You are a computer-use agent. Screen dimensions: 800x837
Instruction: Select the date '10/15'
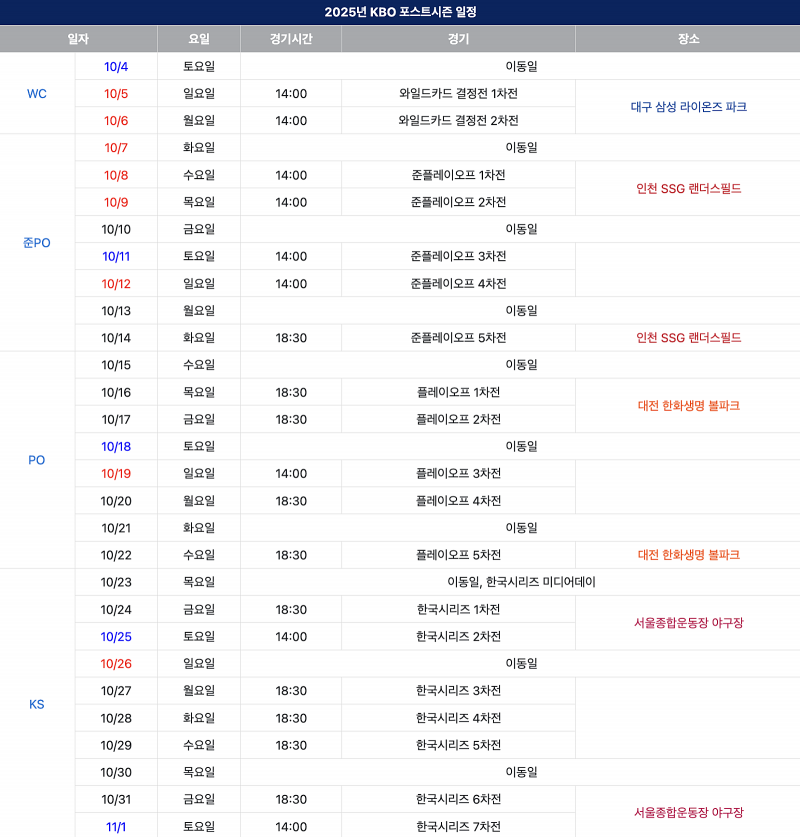point(116,365)
